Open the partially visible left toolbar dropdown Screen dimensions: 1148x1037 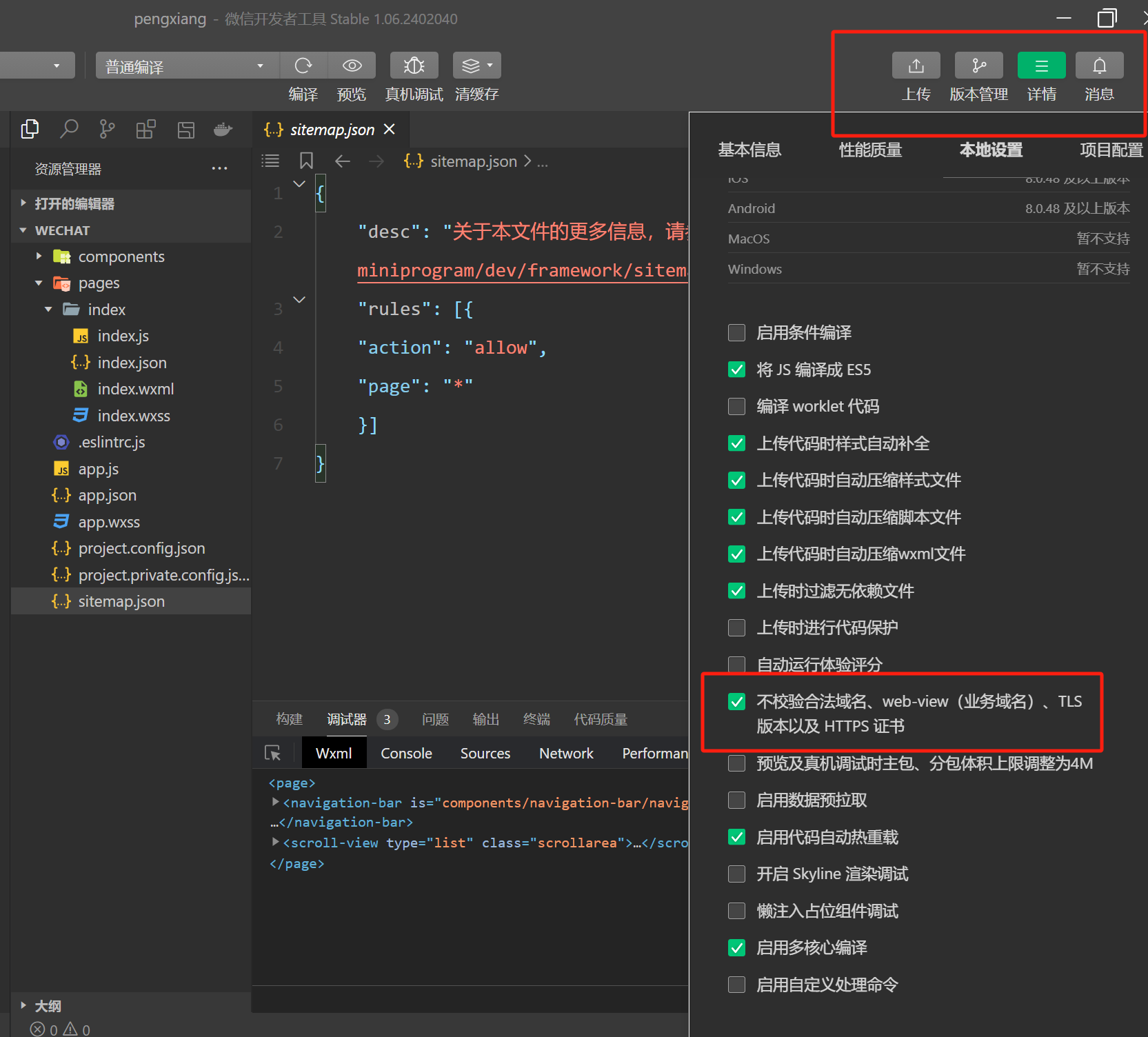[x=37, y=66]
